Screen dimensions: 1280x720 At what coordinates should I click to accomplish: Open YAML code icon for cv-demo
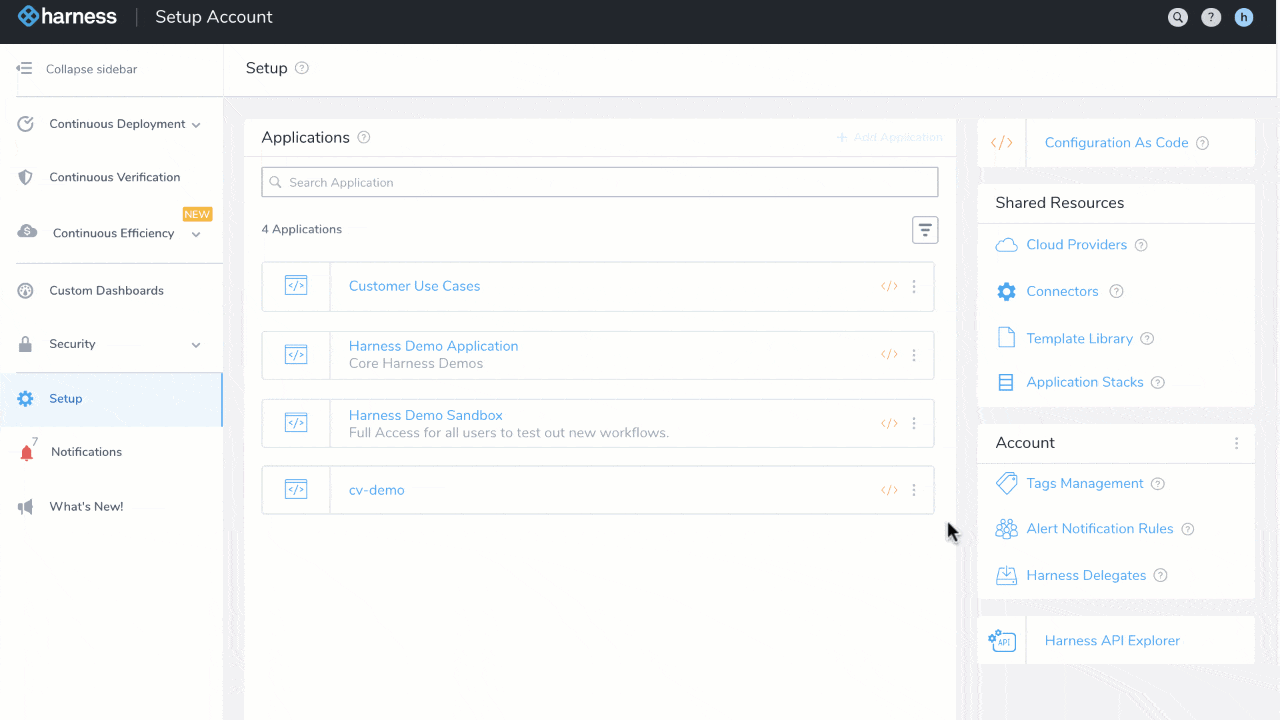click(x=889, y=490)
